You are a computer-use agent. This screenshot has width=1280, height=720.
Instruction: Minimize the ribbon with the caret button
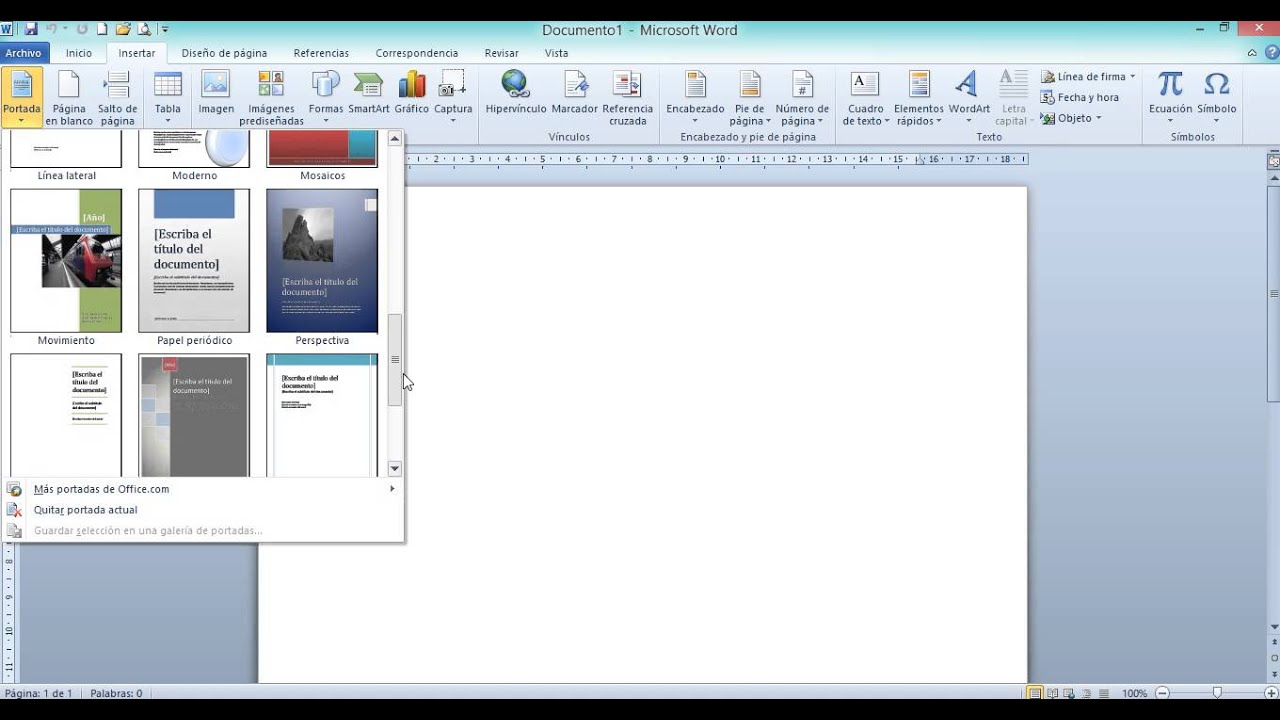pos(1253,53)
